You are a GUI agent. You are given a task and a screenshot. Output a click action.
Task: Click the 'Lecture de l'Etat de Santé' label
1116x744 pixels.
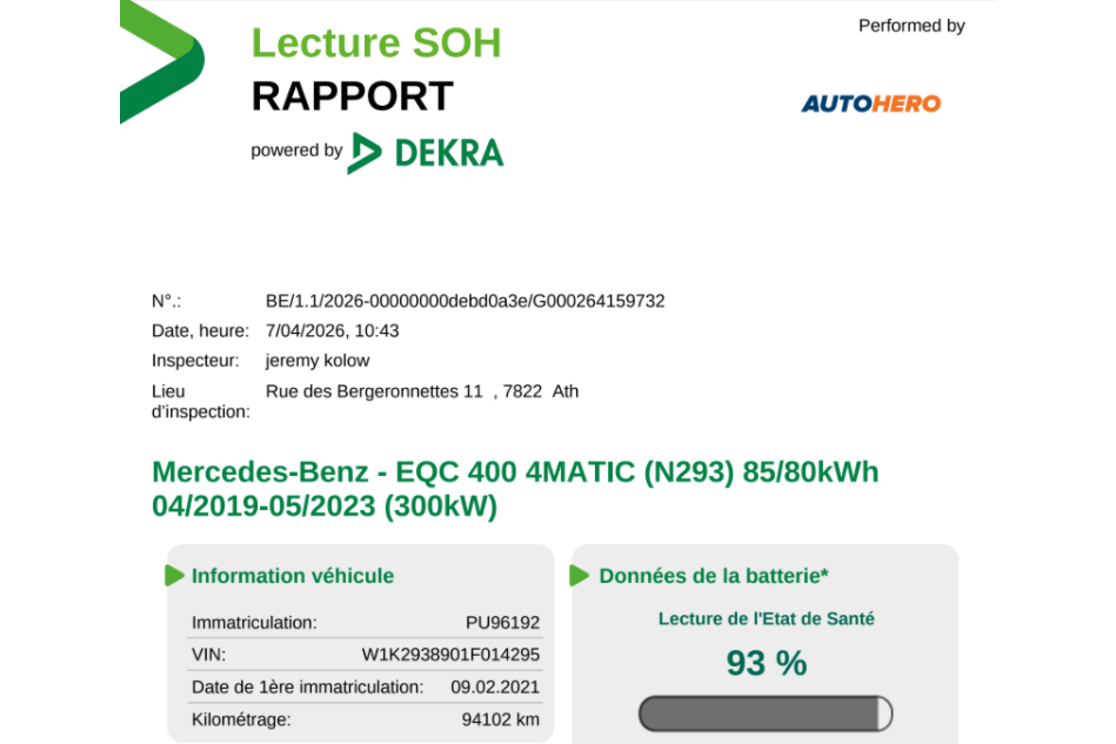click(766, 619)
